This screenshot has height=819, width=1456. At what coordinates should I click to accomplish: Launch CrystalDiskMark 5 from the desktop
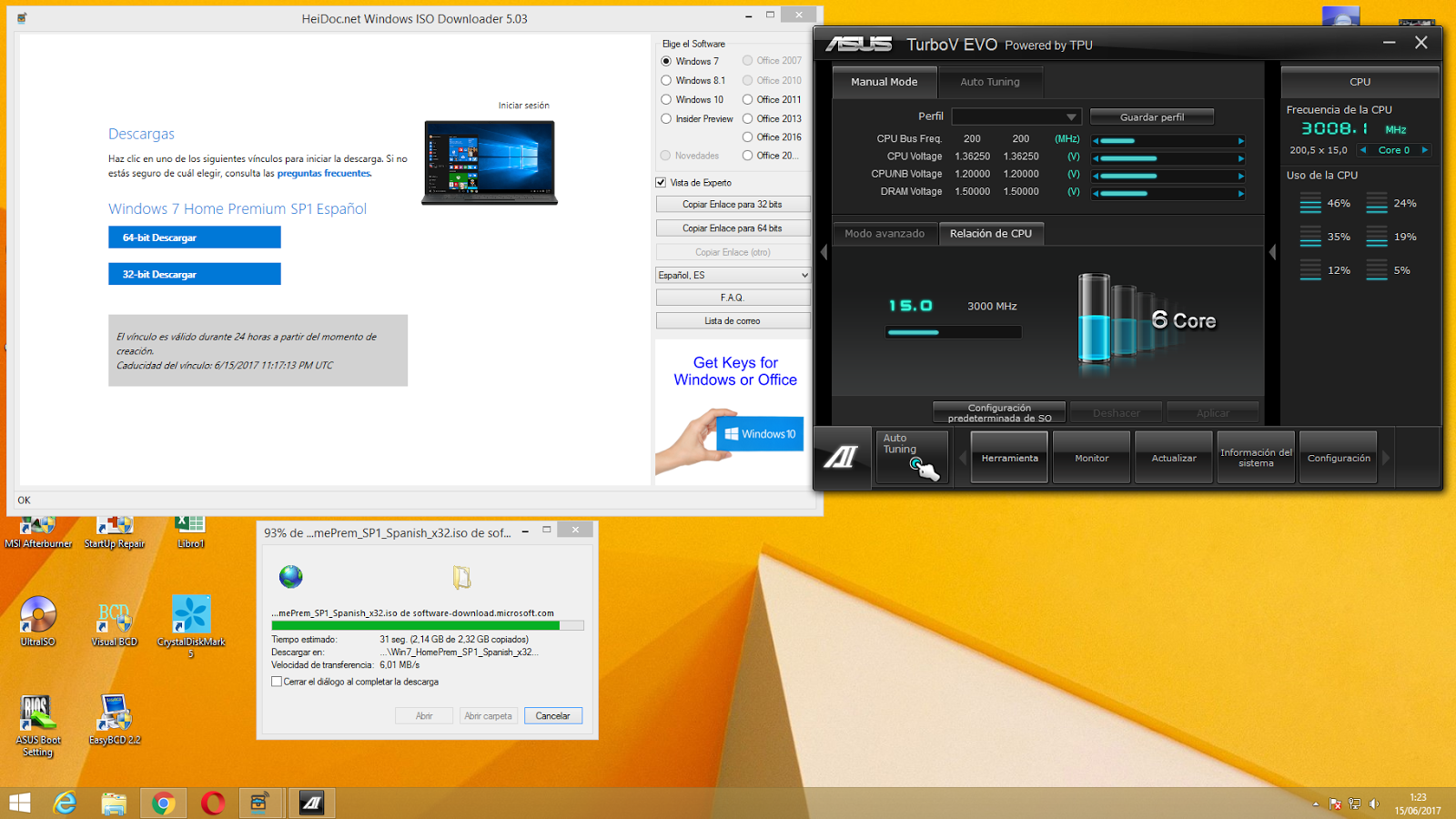[191, 626]
